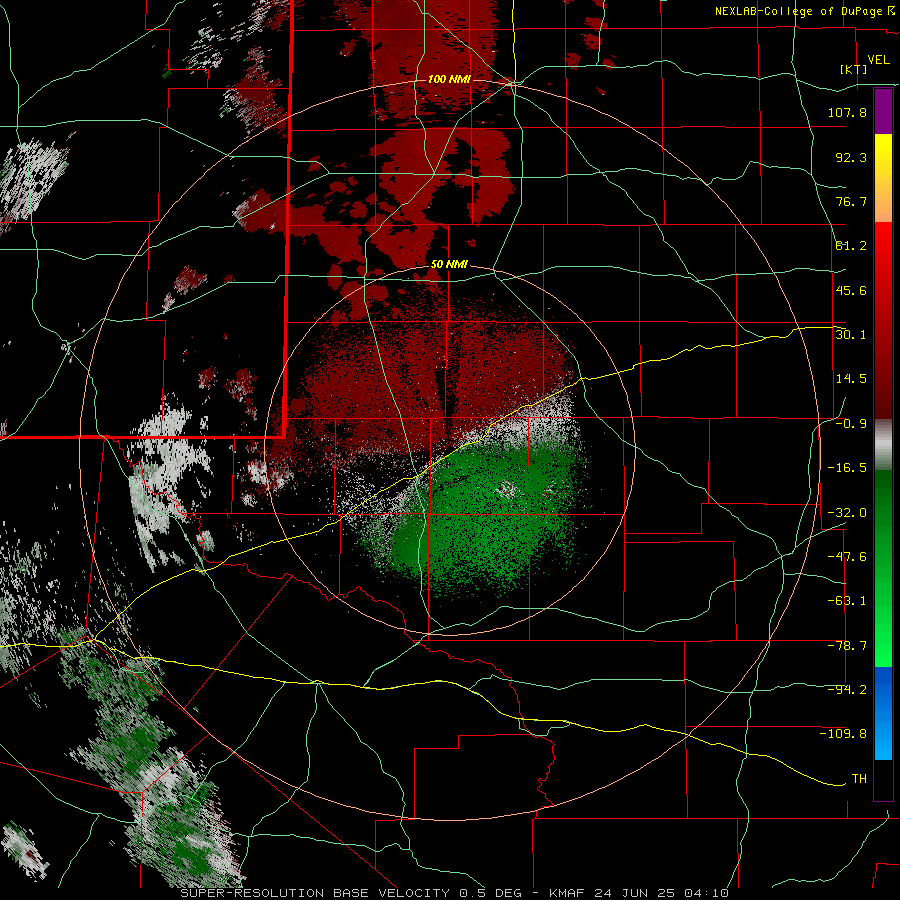Click the Super-Resolution Base Velocity caption
This screenshot has height=900, width=900.
[x=455, y=893]
